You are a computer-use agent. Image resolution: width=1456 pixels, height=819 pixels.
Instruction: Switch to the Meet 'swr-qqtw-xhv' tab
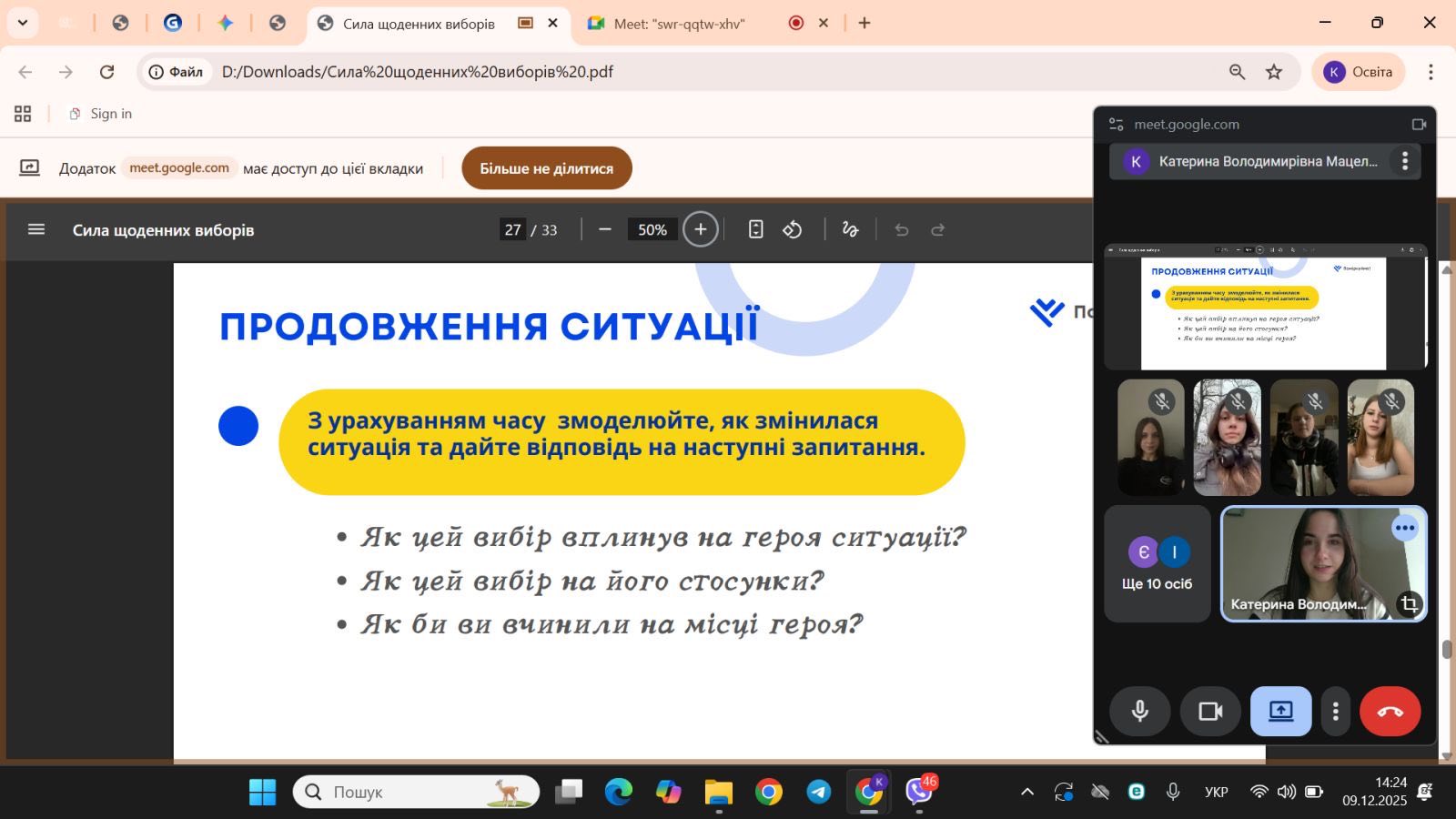679,24
